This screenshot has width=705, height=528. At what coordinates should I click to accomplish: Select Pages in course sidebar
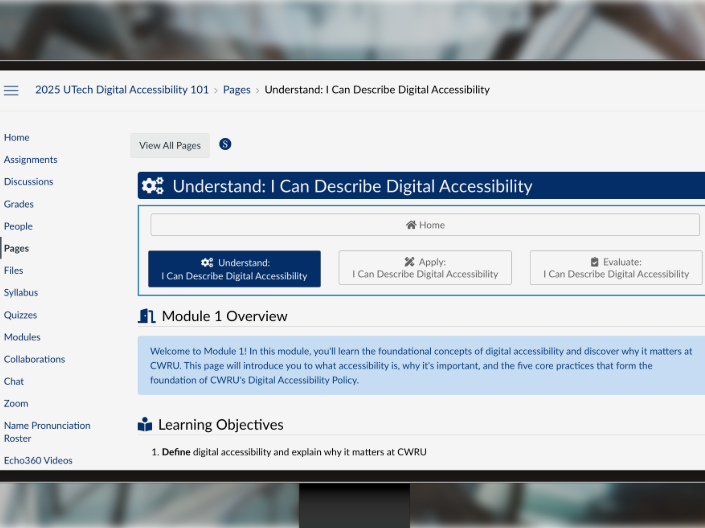pyautogui.click(x=16, y=248)
